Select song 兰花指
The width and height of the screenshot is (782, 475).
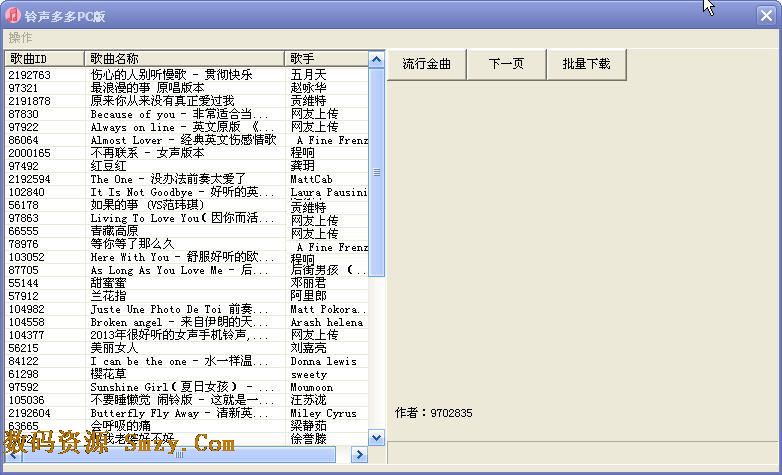click(108, 296)
